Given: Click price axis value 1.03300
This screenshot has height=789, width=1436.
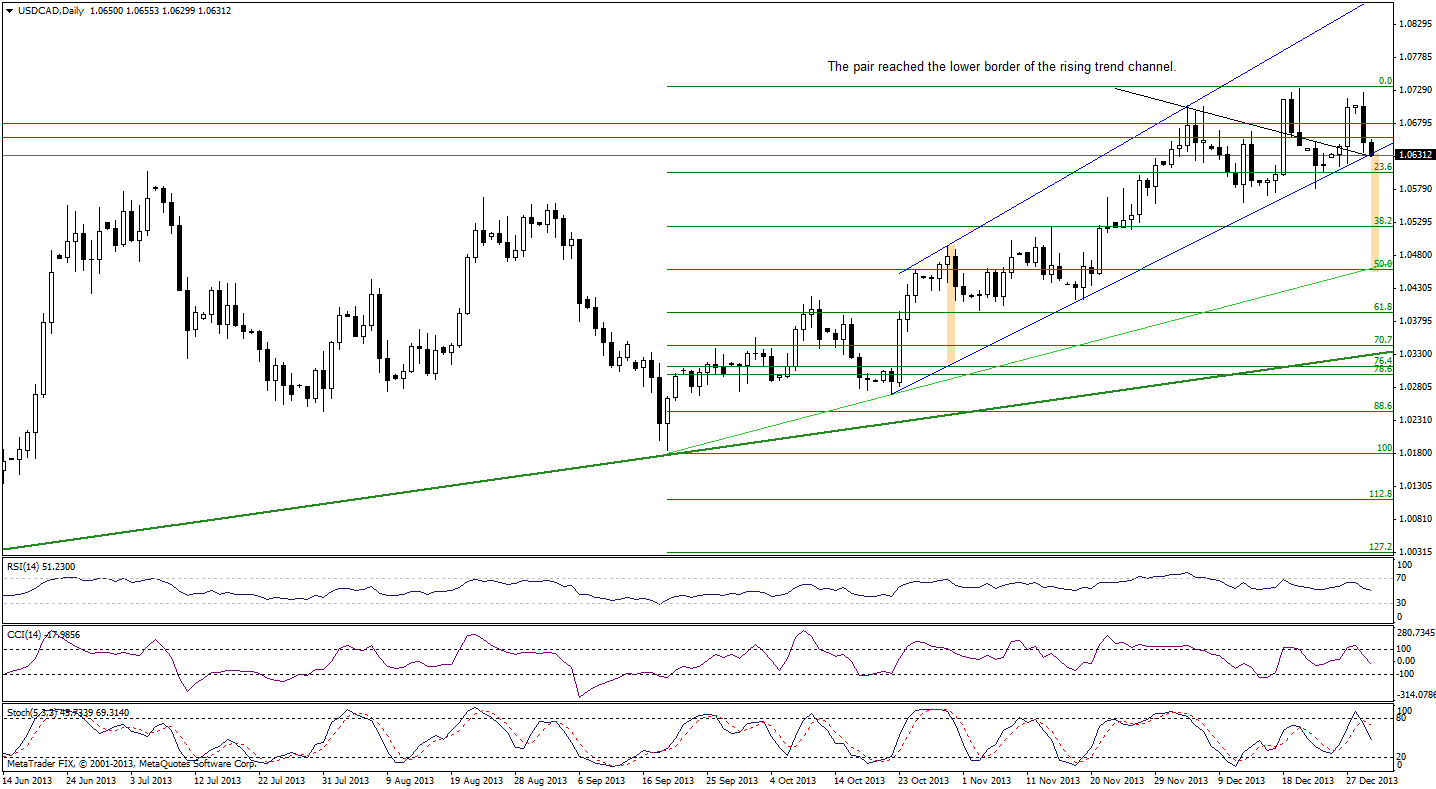Looking at the screenshot, I should pos(1415,353).
